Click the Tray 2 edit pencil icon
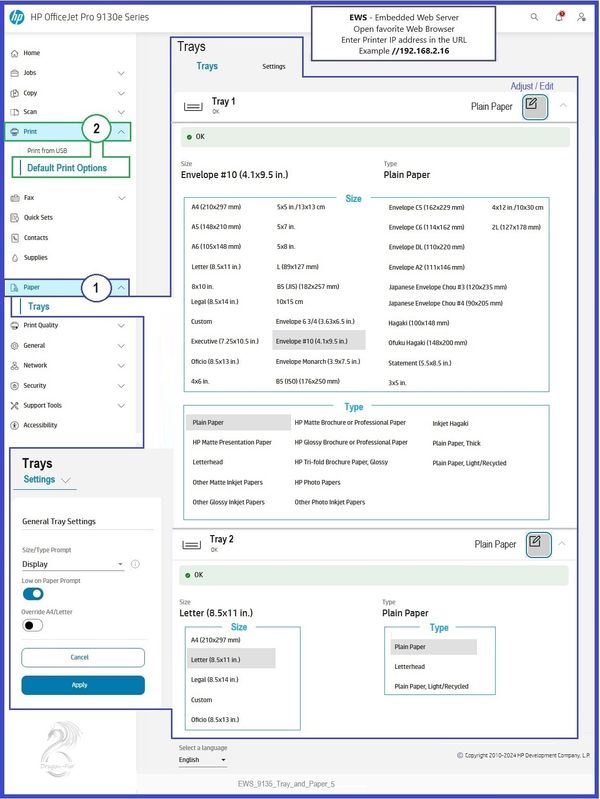The height and width of the screenshot is (799, 600). (x=538, y=544)
